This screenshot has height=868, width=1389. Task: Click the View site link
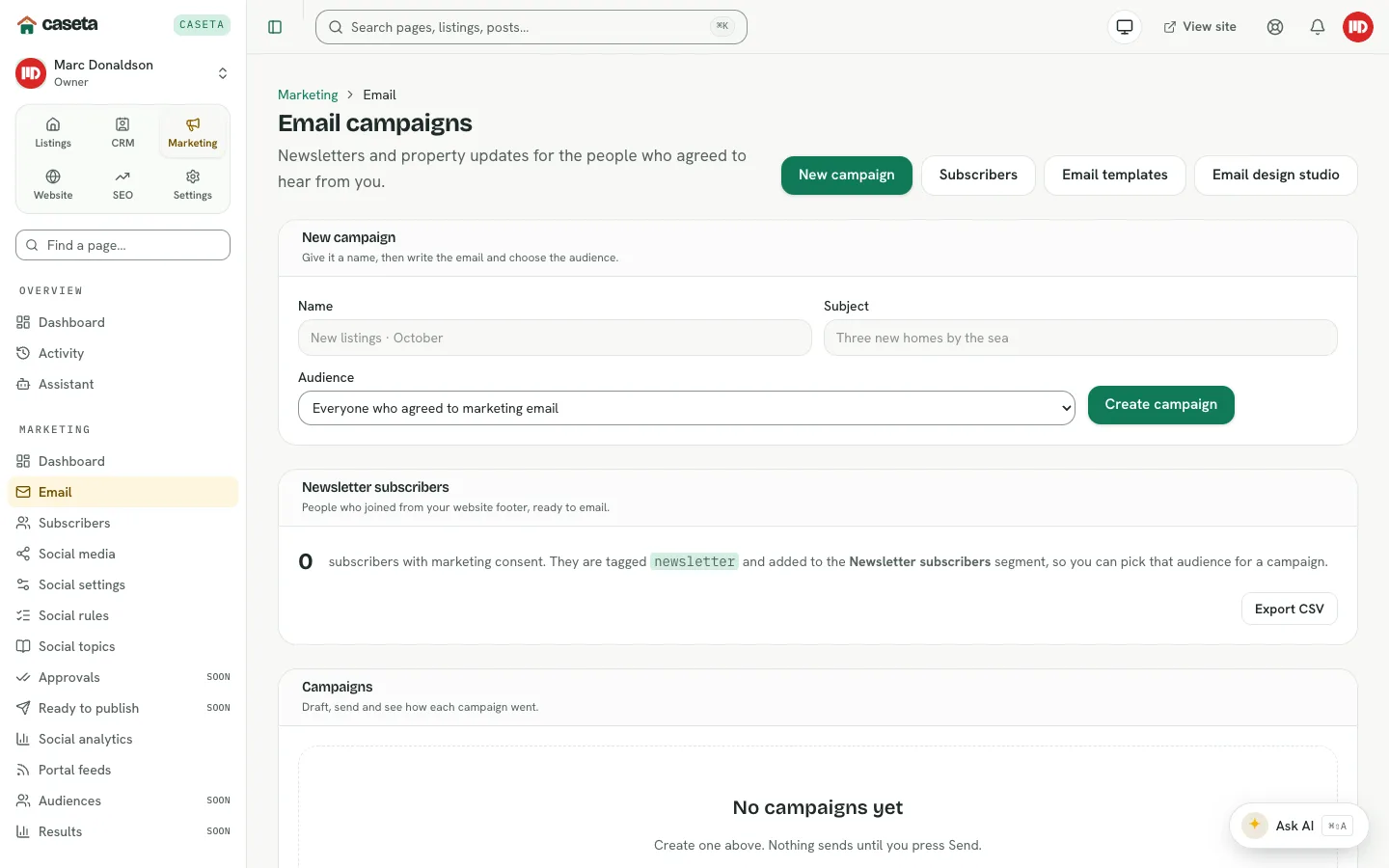click(1200, 27)
